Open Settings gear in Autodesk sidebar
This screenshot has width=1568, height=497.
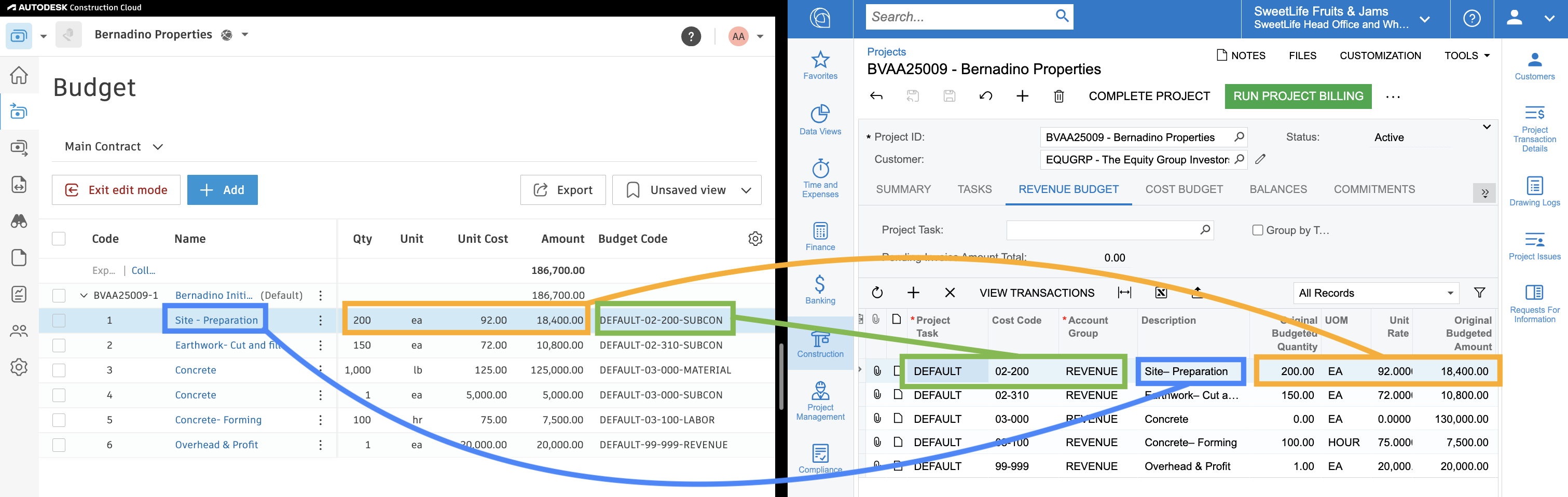coord(19,367)
